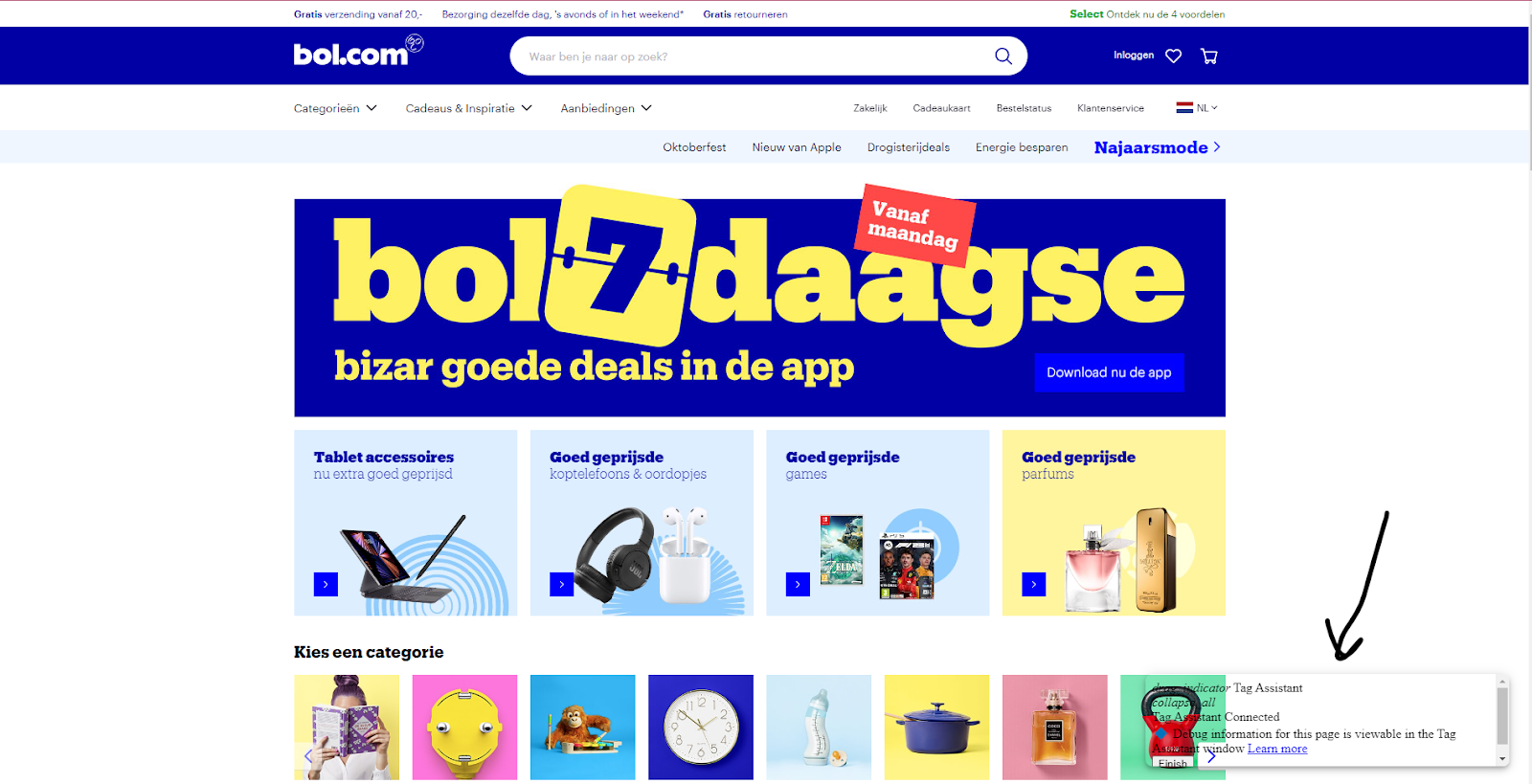
Task: Click the search magnifier icon
Action: click(x=1003, y=56)
